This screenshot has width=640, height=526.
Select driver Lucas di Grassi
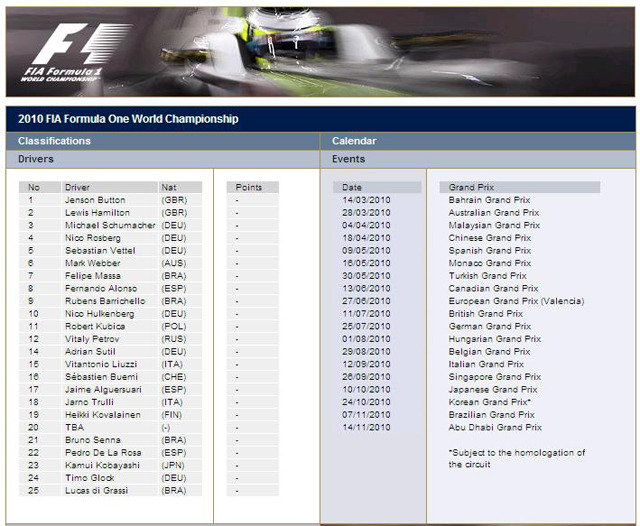(x=96, y=491)
